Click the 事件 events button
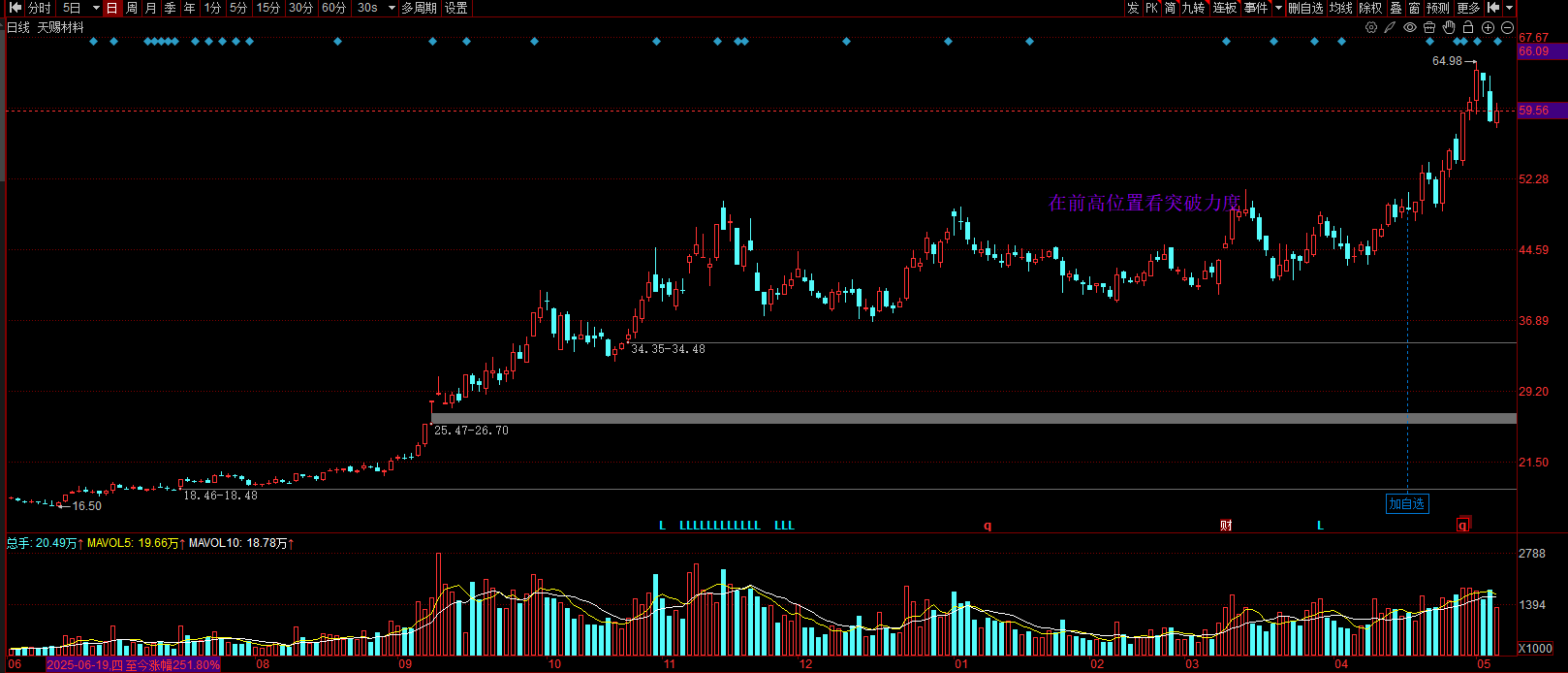 (1256, 8)
